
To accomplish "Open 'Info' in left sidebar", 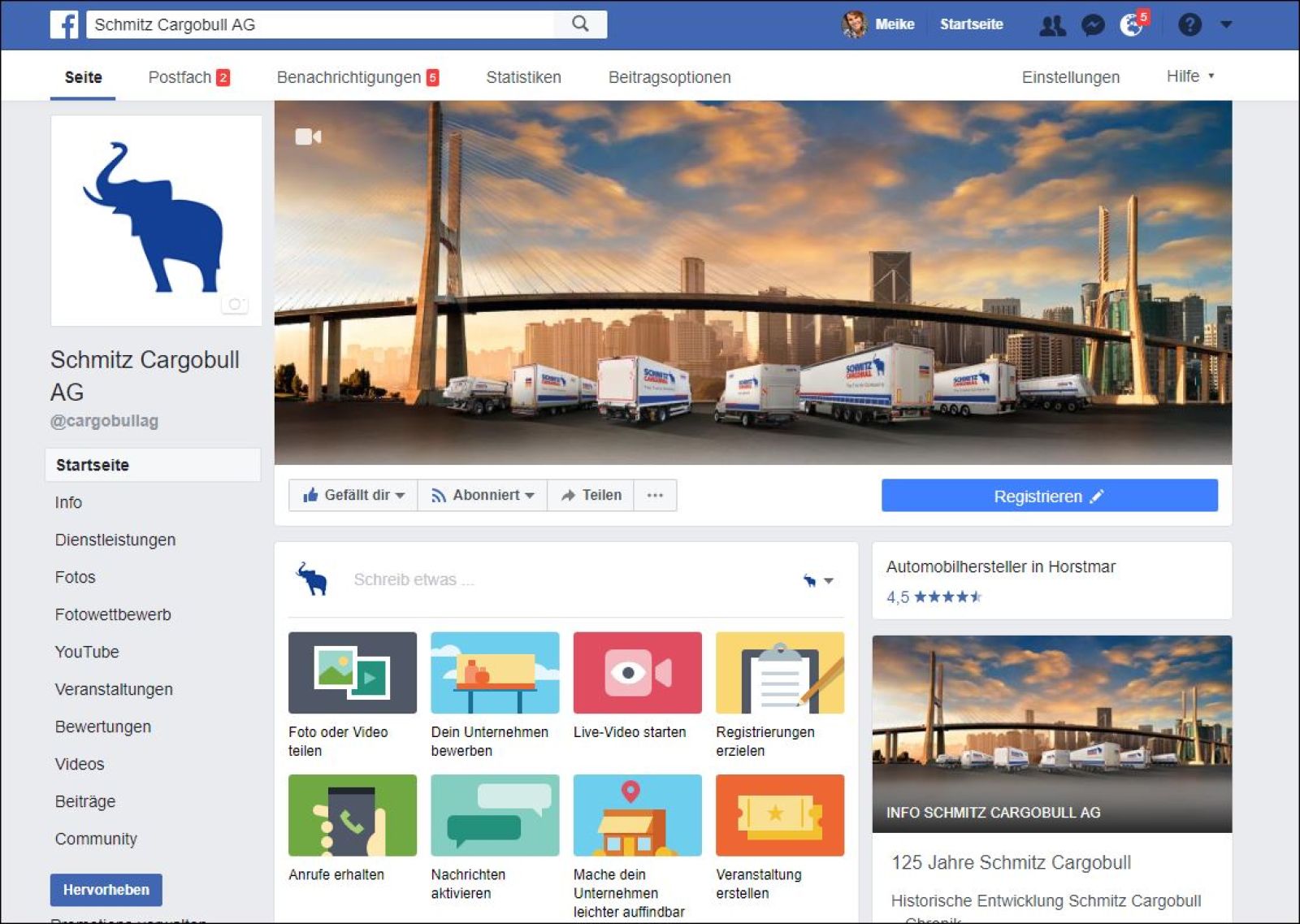I will tap(68, 502).
